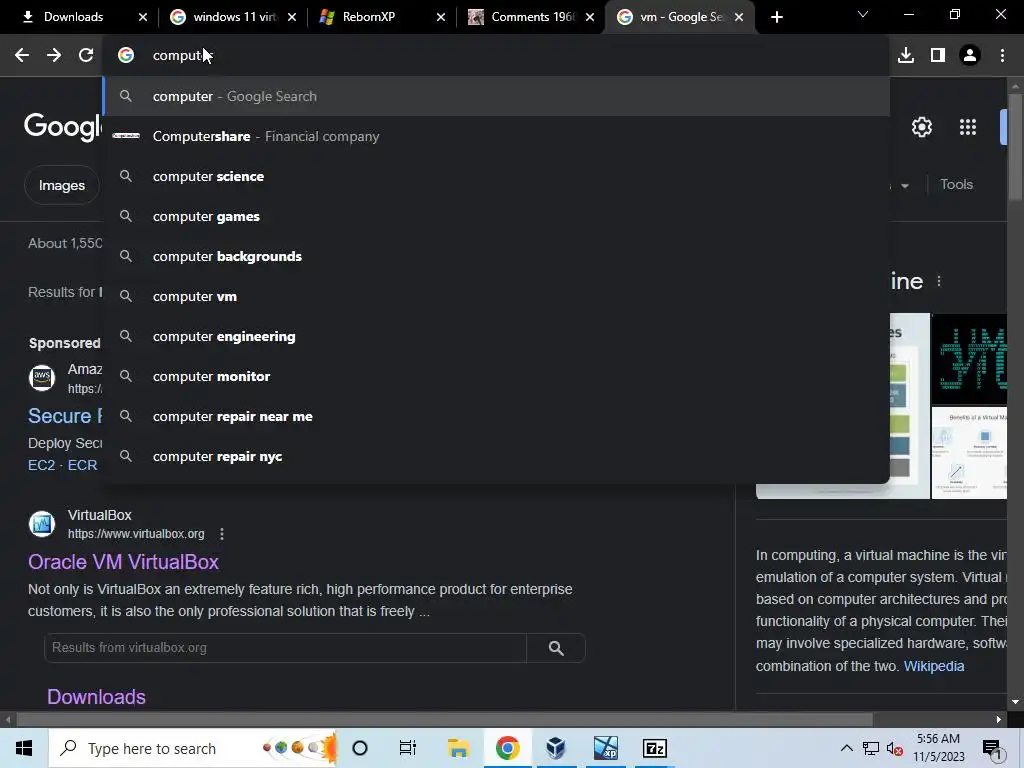Open a new tab with the plus button
This screenshot has height=768, width=1024.
pos(776,17)
